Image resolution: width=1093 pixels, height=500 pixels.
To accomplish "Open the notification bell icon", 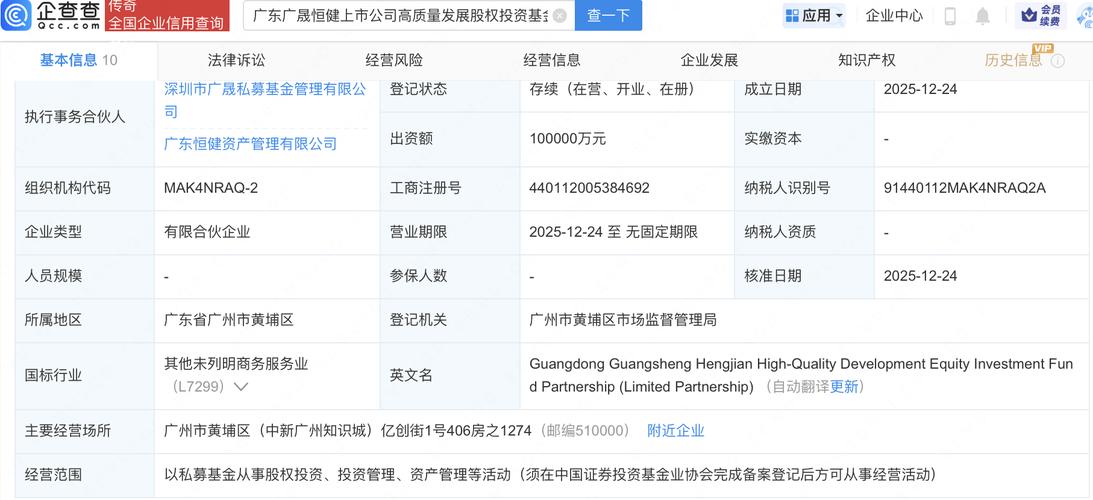I will [983, 16].
